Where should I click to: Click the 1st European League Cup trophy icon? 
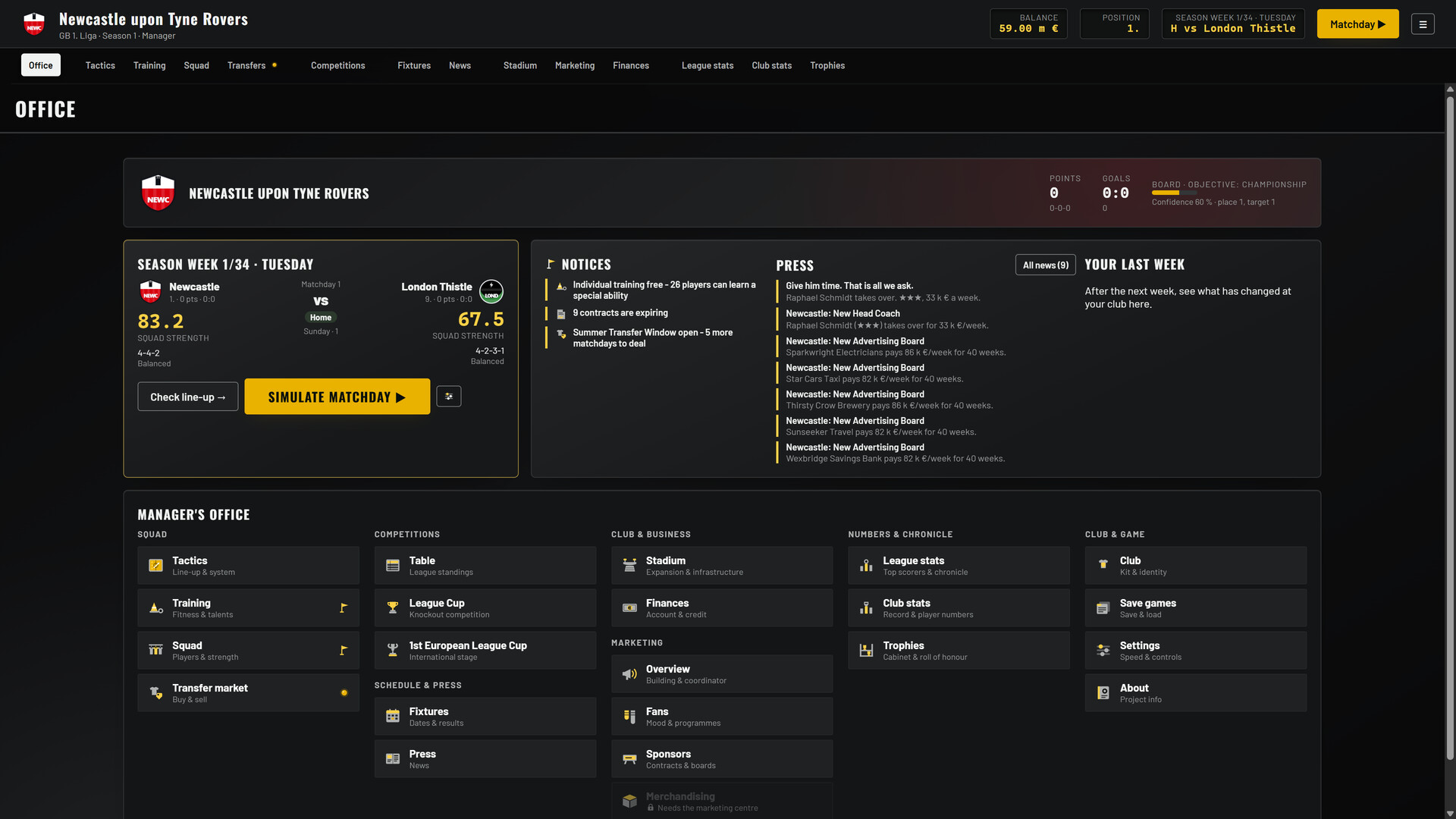pos(393,651)
